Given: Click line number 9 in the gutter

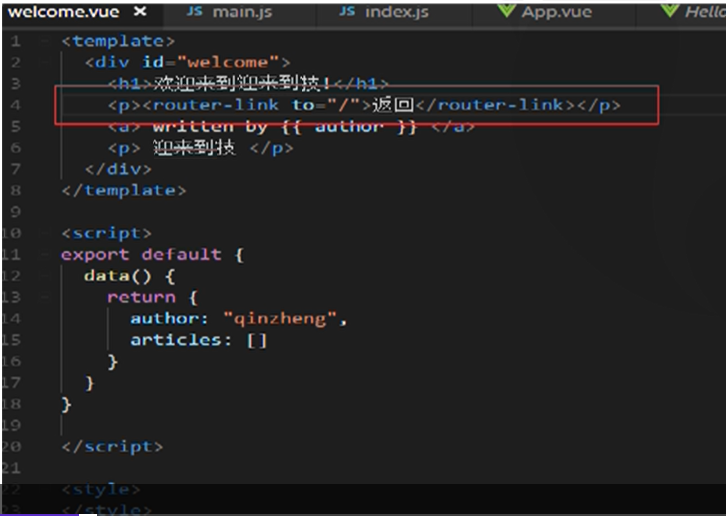Looking at the screenshot, I should coord(16,212).
